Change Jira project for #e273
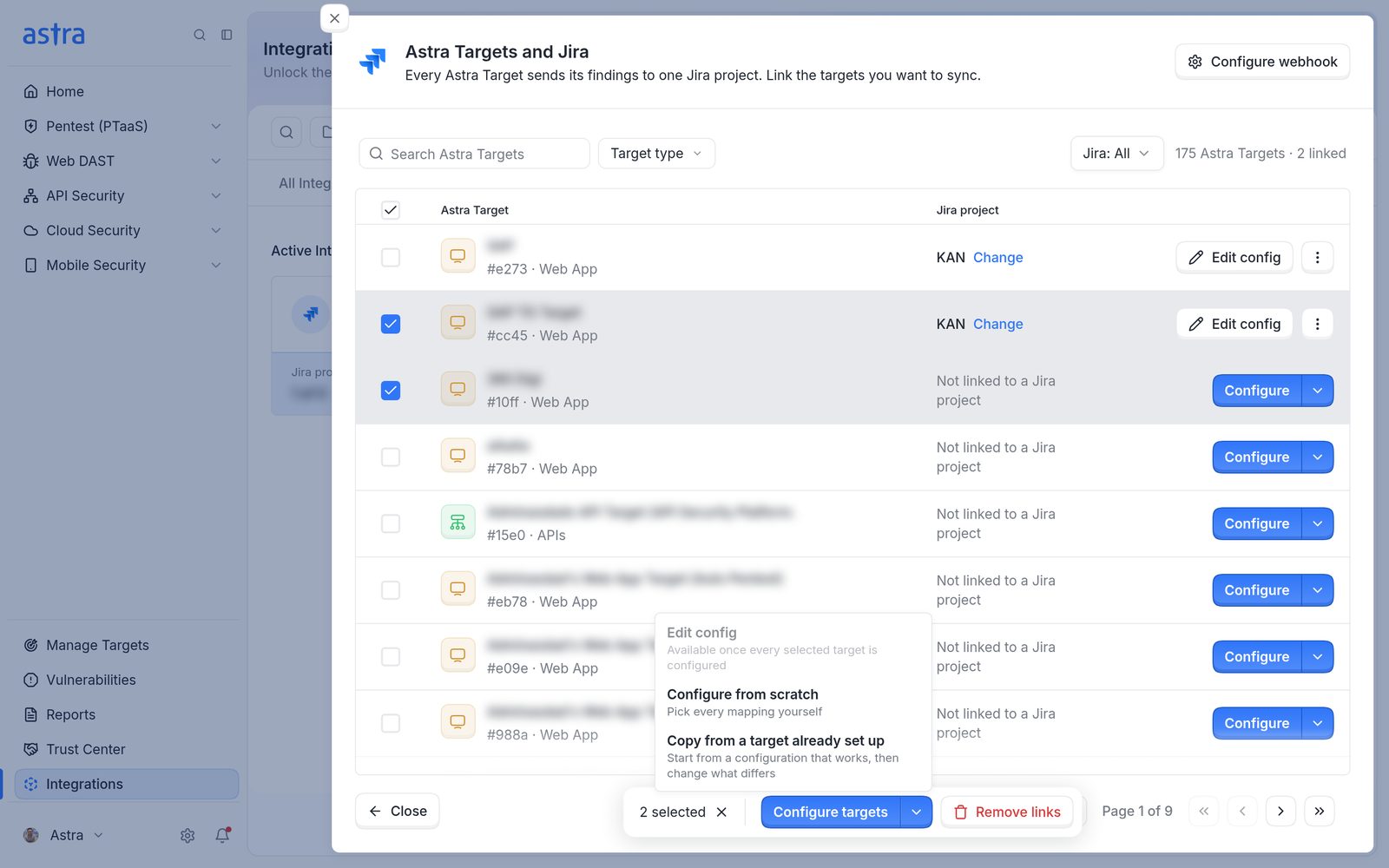 (997, 257)
